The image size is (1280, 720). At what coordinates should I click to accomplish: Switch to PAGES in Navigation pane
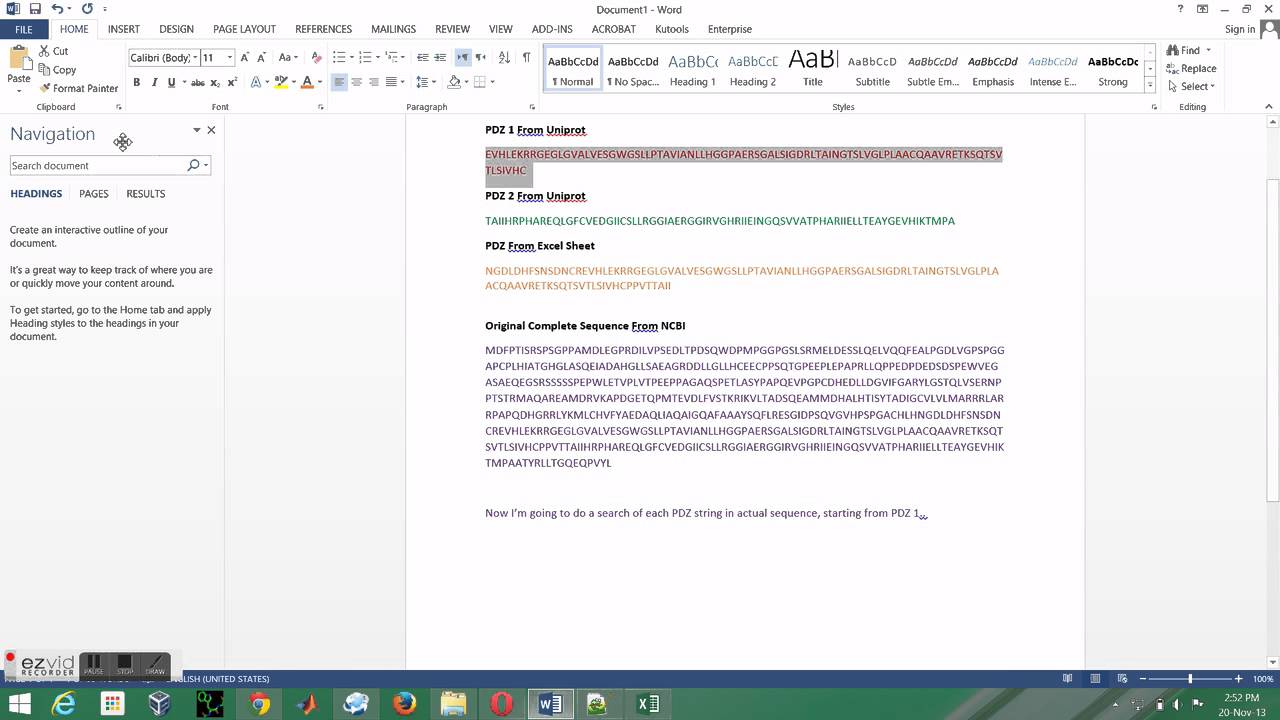coord(94,194)
